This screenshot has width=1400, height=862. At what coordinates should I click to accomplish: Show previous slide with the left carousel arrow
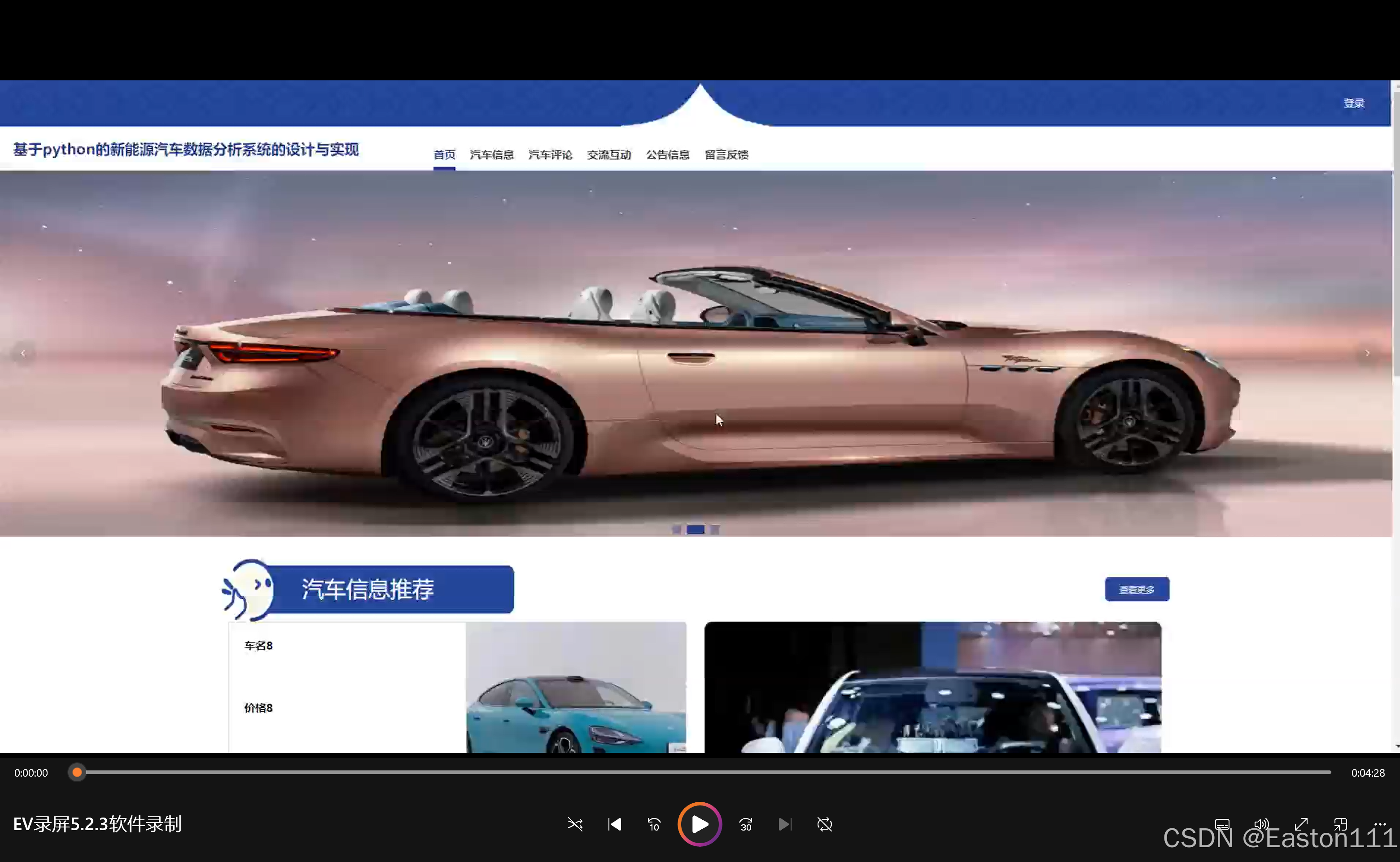tap(23, 353)
